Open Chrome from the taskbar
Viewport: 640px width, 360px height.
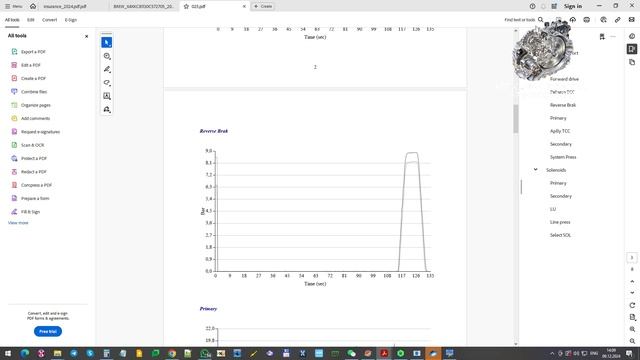click(172, 353)
